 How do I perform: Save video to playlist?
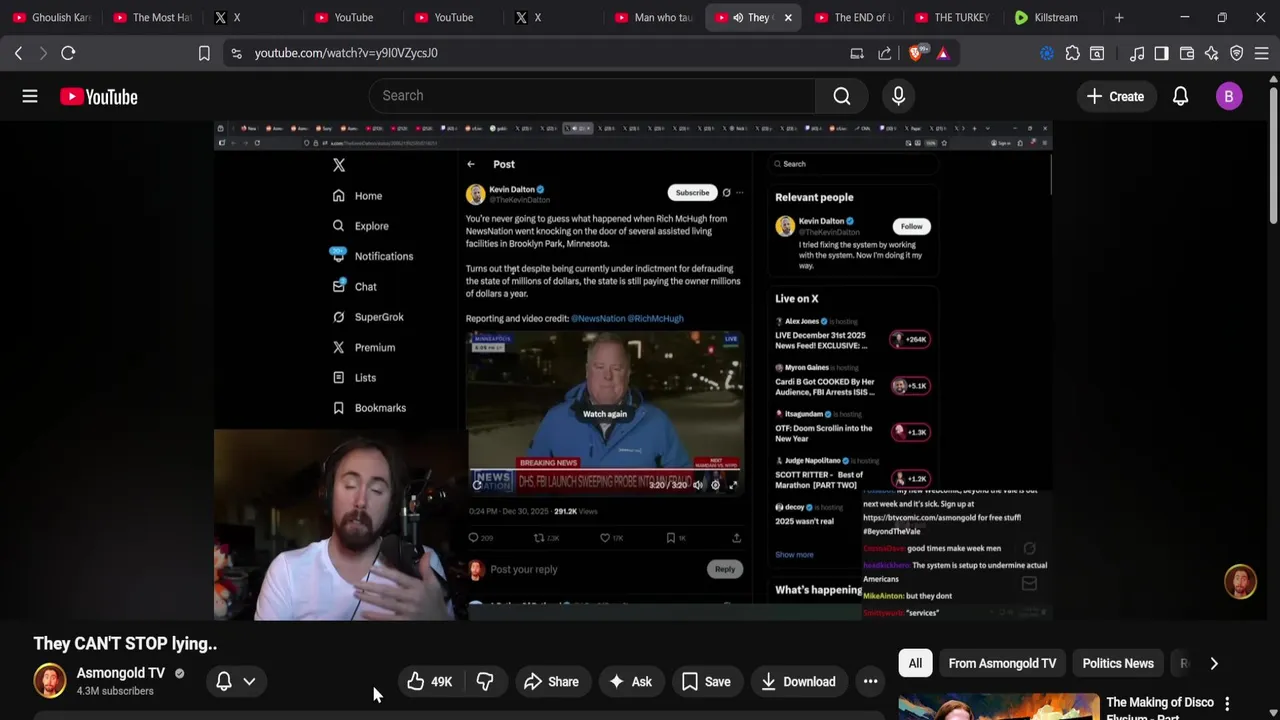pos(706,682)
